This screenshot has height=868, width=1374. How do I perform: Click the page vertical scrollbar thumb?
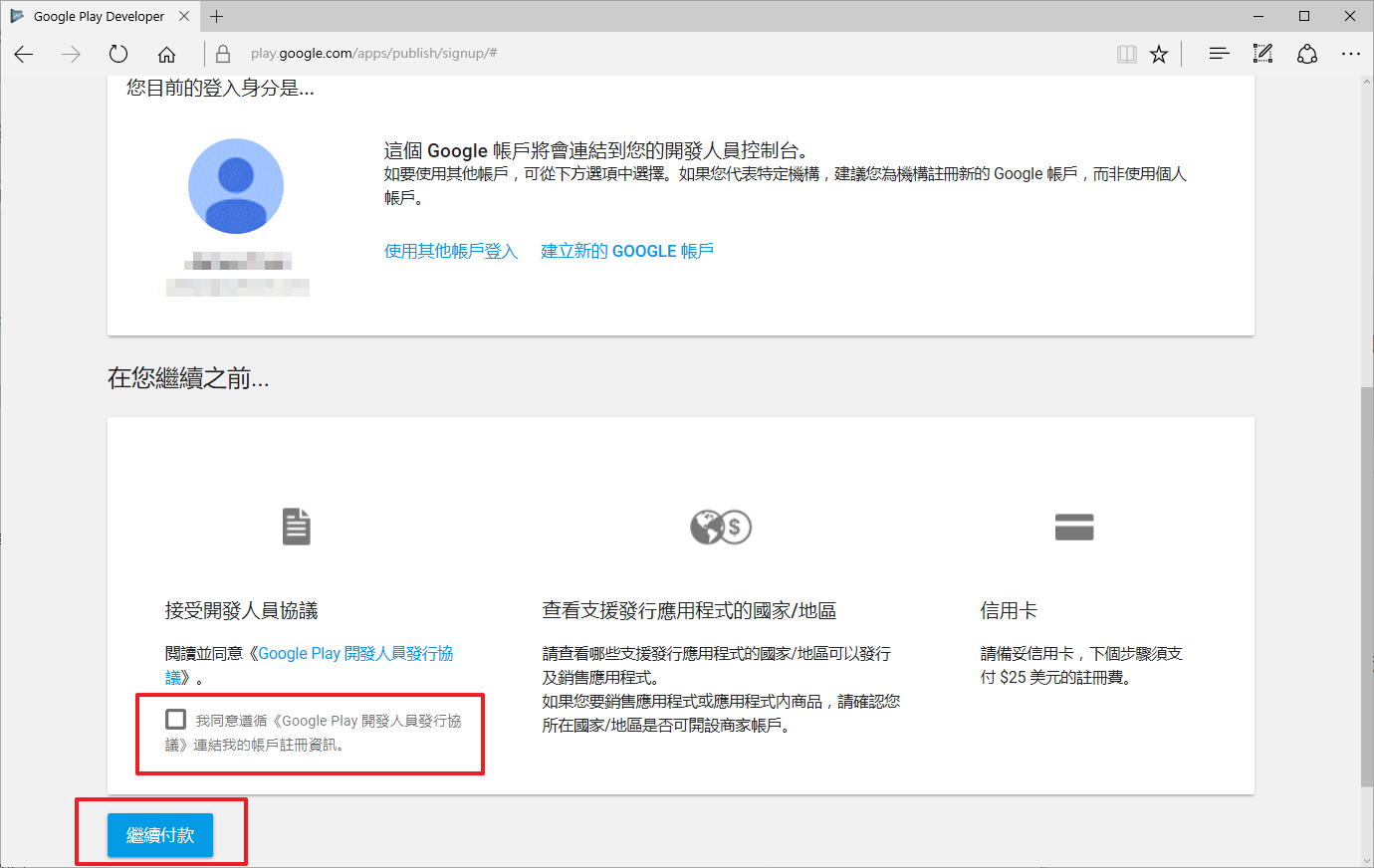click(1366, 587)
